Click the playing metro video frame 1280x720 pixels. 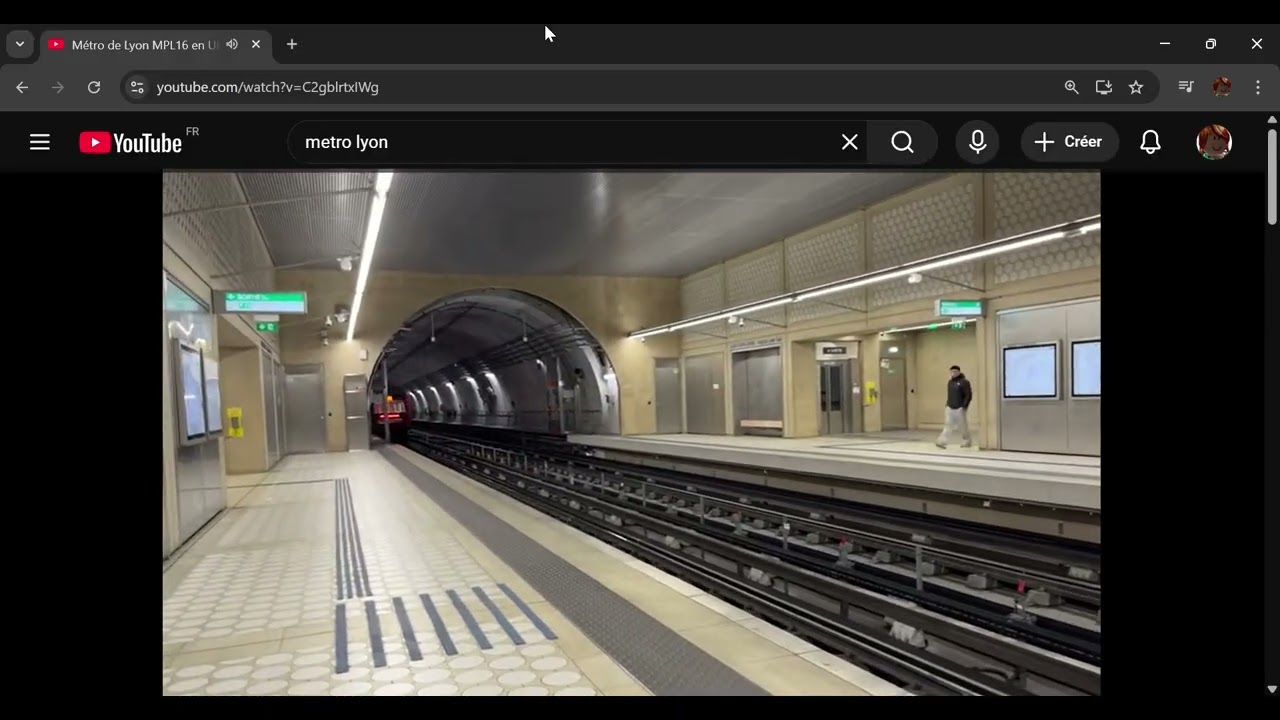pyautogui.click(x=631, y=433)
